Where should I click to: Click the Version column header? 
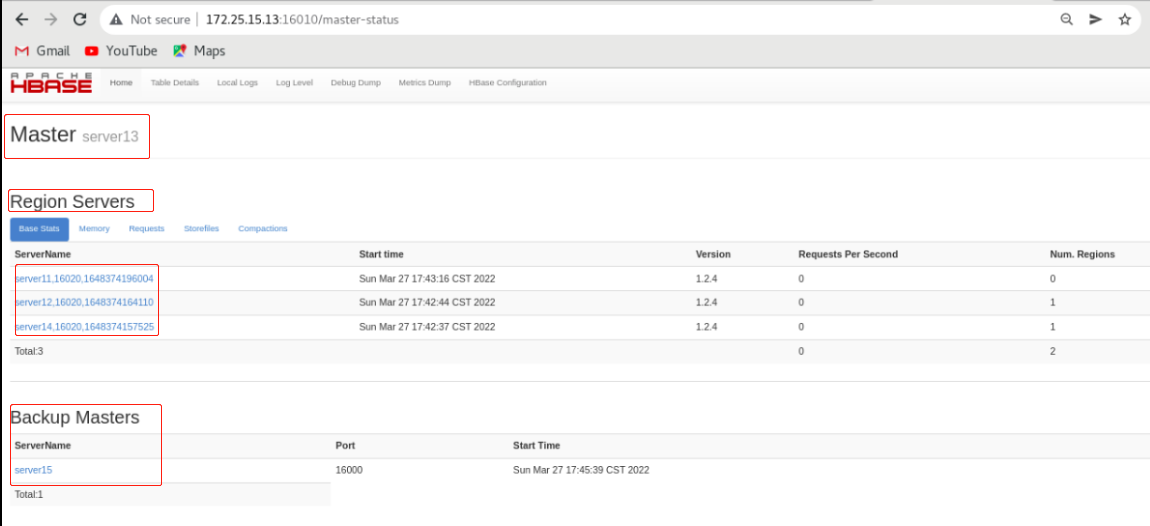(713, 255)
